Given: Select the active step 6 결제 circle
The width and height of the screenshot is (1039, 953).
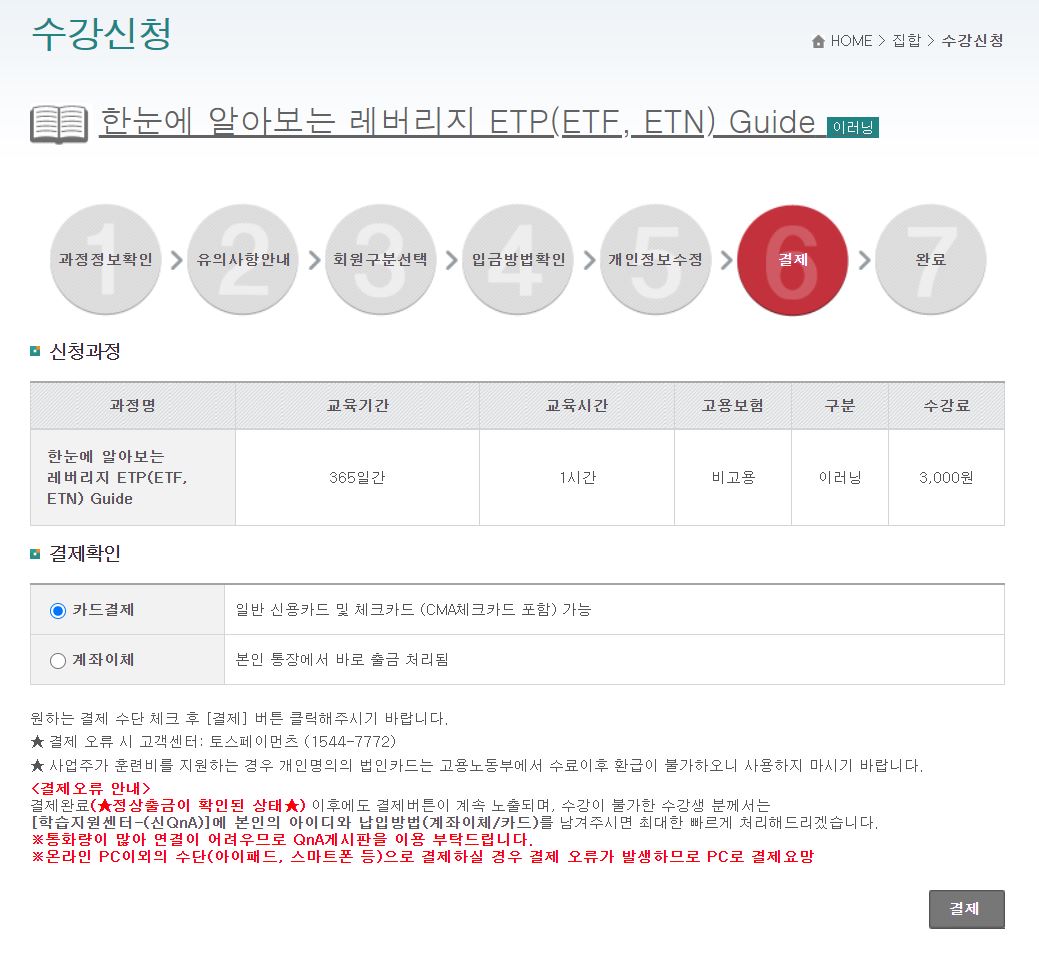Looking at the screenshot, I should (x=793, y=259).
